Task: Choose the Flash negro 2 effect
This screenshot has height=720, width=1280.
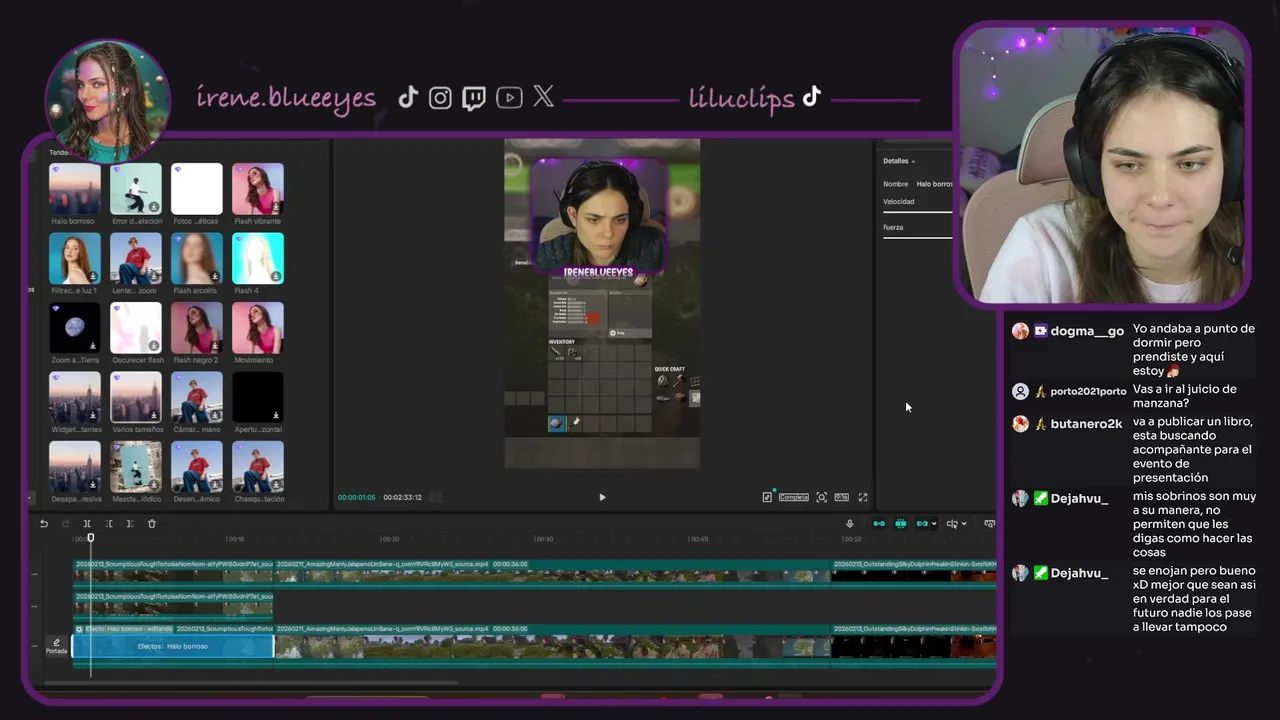Action: (x=197, y=328)
